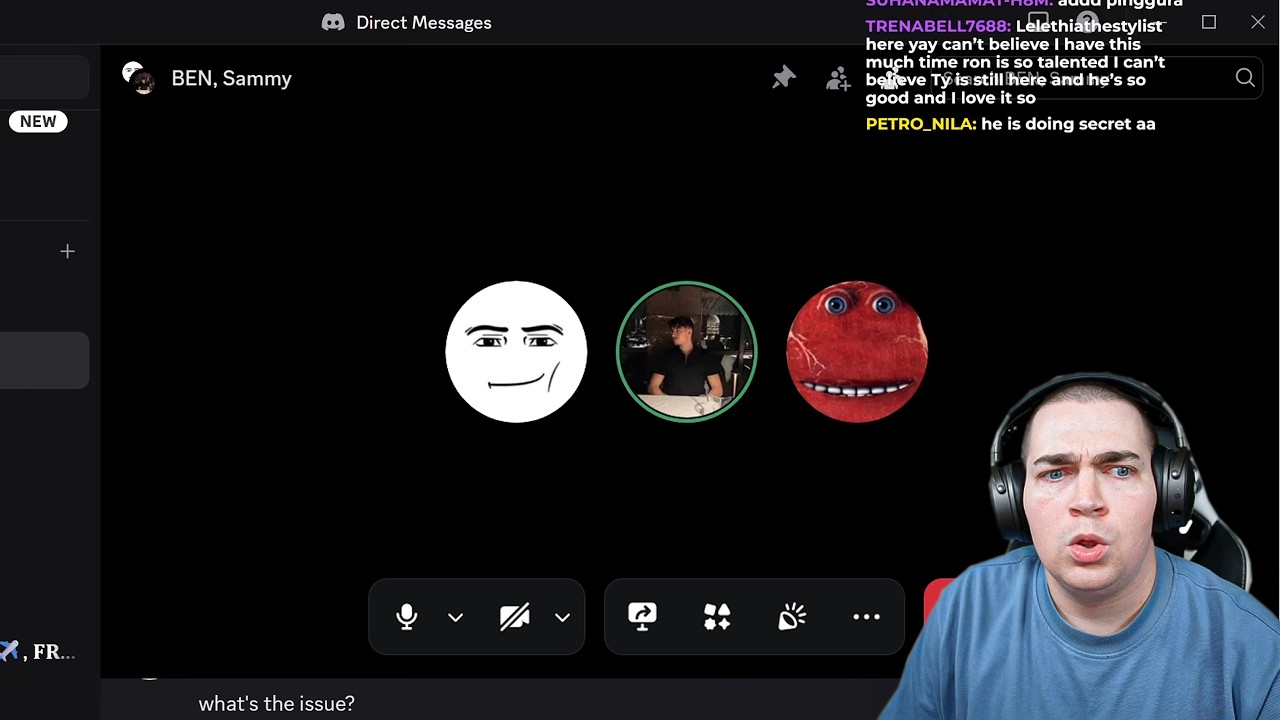Click the NEW badge in sidebar
Viewport: 1280px width, 720px height.
coord(38,121)
